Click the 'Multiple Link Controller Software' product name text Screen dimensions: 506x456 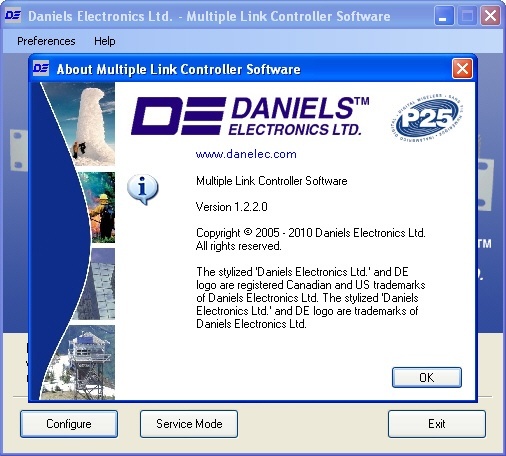pyautogui.click(x=272, y=181)
